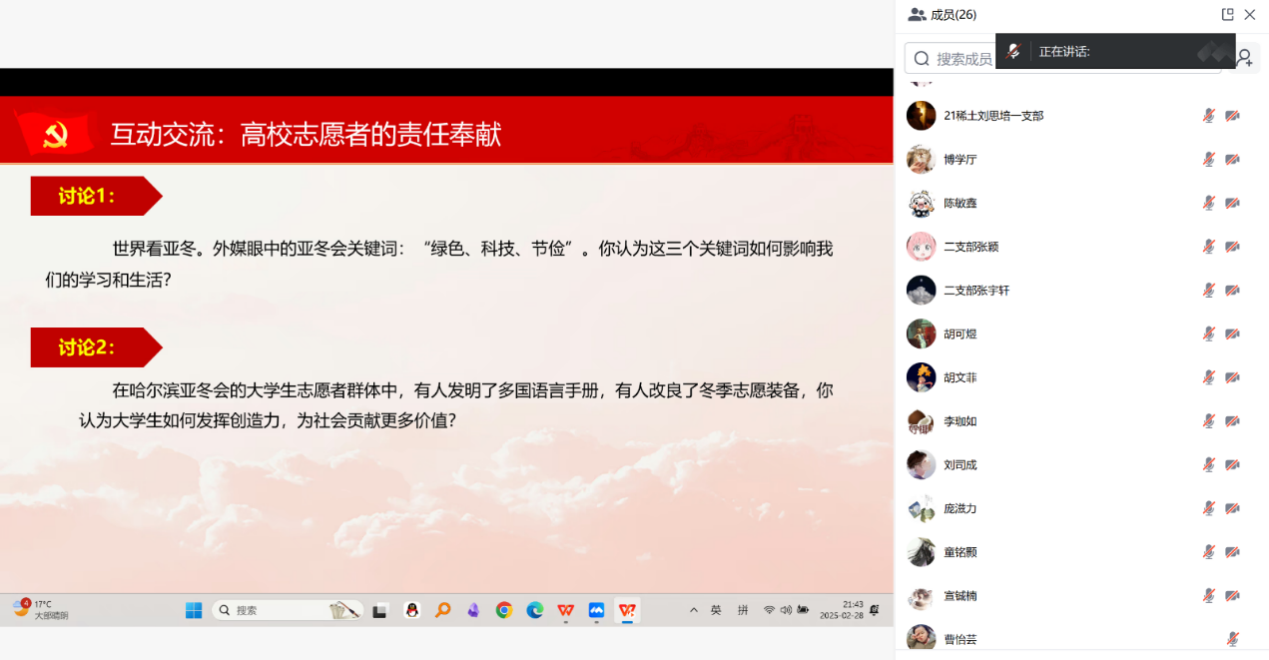The width and height of the screenshot is (1269, 660).
Task: Toggle microphone for member 博学厅
Action: pos(1208,159)
